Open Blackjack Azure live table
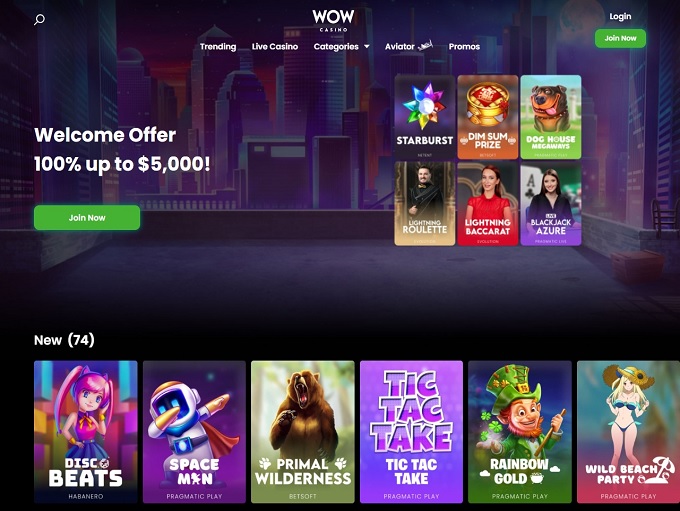The image size is (680, 511). pos(551,203)
